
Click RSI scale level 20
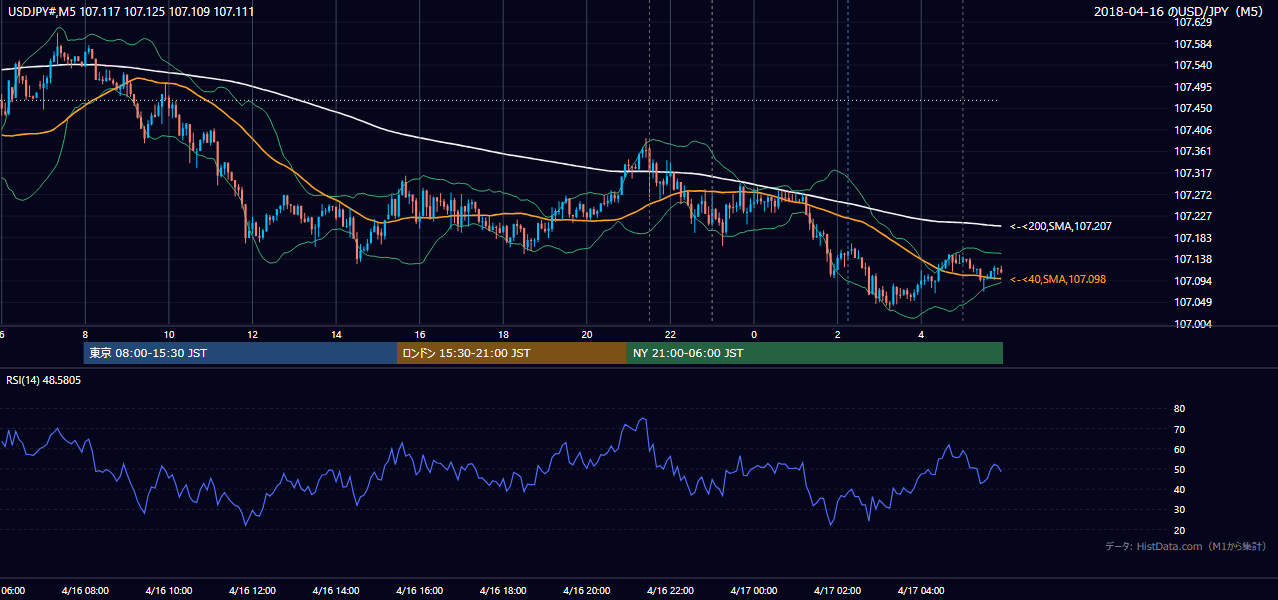pos(1179,530)
